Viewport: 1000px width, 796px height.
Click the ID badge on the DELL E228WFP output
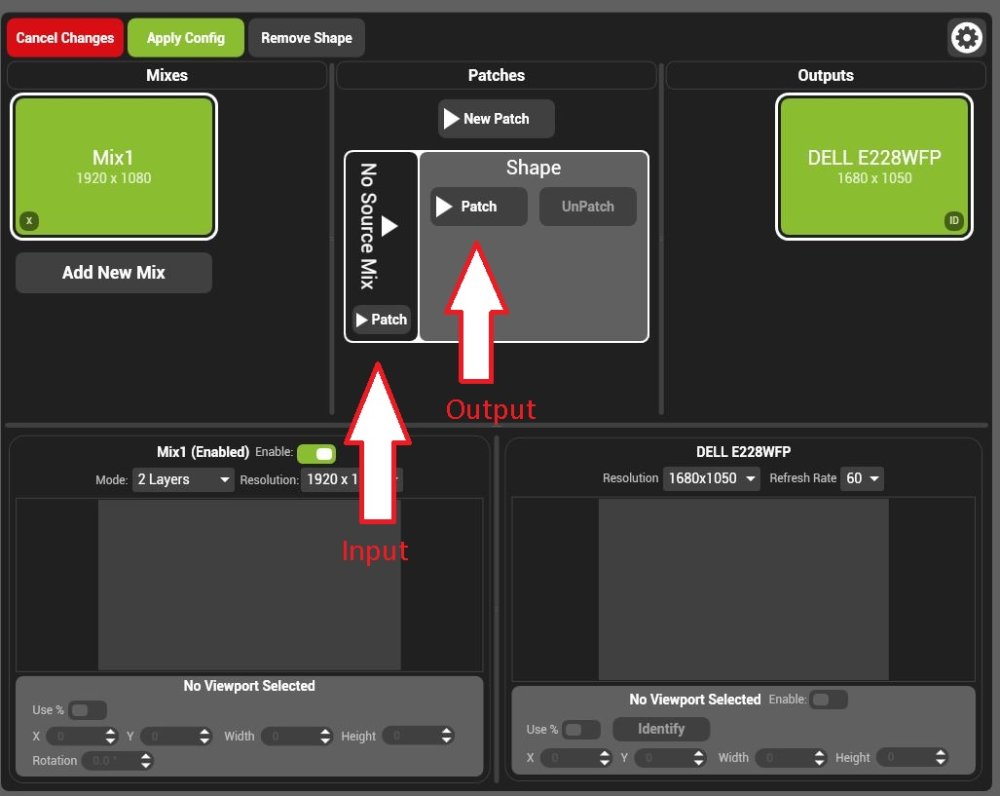click(x=953, y=219)
